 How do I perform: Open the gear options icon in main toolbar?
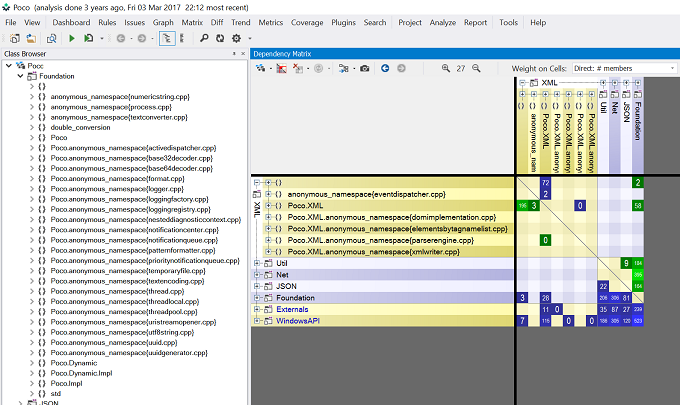click(236, 39)
